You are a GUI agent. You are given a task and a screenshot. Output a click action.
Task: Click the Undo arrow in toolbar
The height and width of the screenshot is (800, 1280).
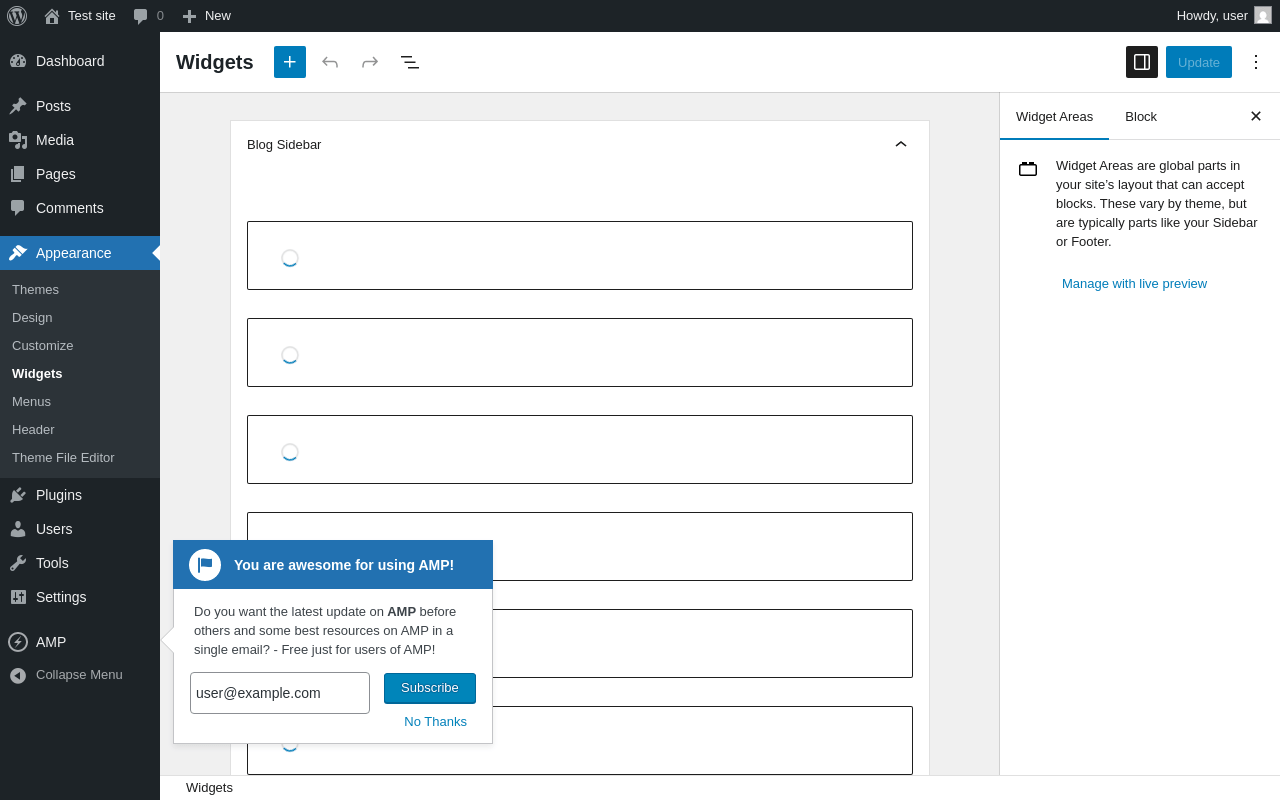point(330,62)
